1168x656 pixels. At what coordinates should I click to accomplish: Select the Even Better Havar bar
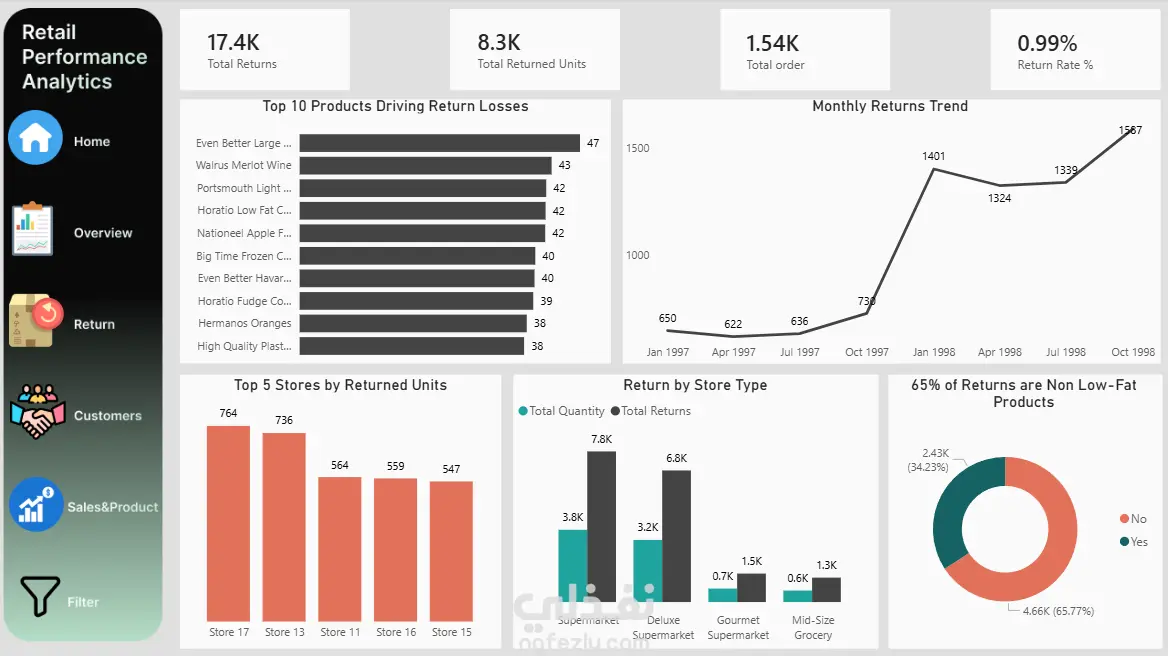417,278
